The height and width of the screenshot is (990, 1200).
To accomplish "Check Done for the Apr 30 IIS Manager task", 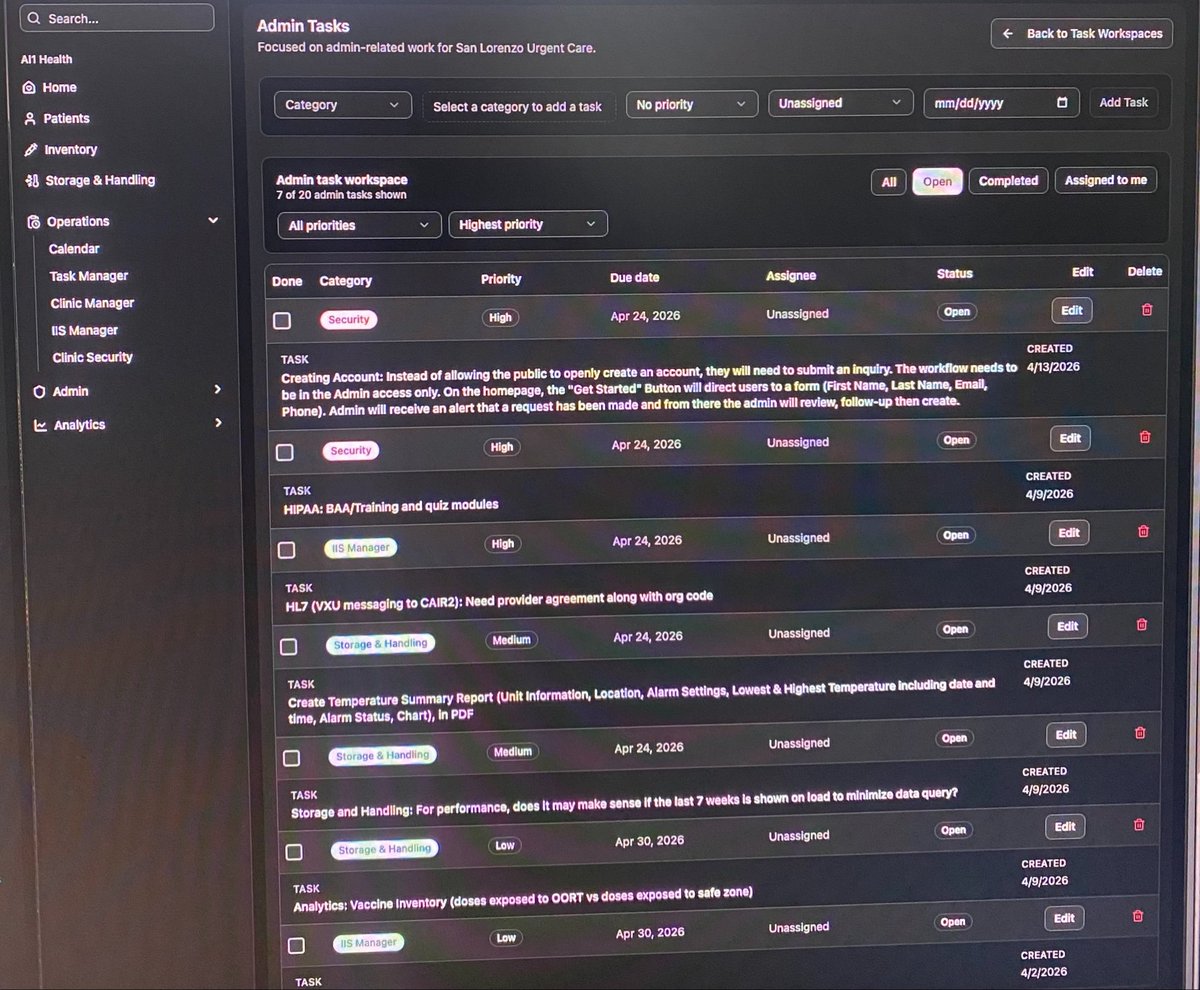I will [x=296, y=945].
